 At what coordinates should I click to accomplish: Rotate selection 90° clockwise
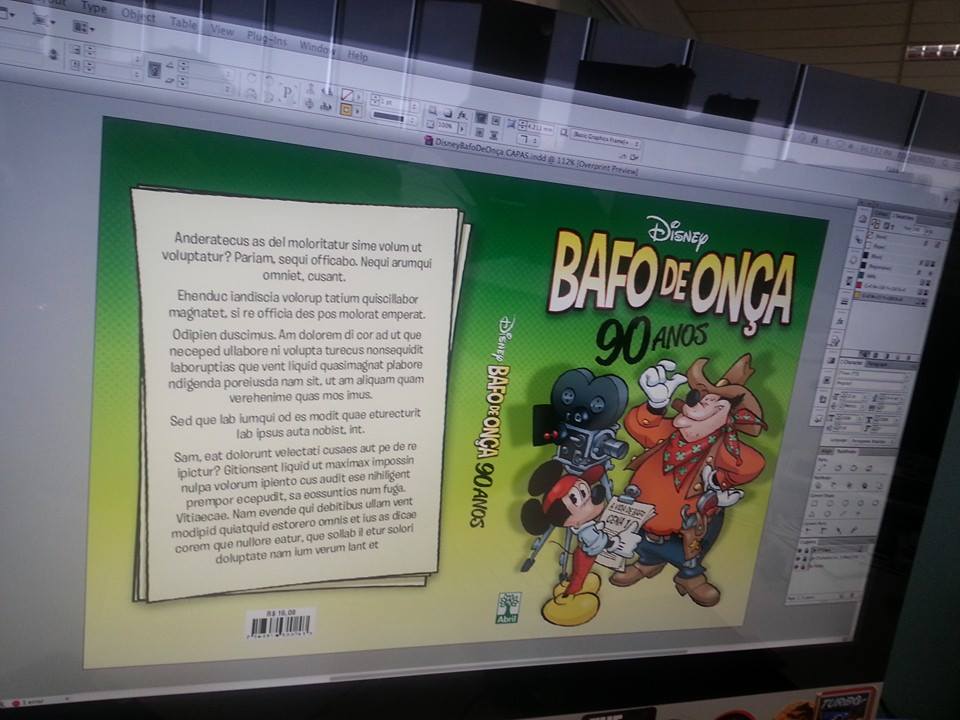(x=251, y=78)
